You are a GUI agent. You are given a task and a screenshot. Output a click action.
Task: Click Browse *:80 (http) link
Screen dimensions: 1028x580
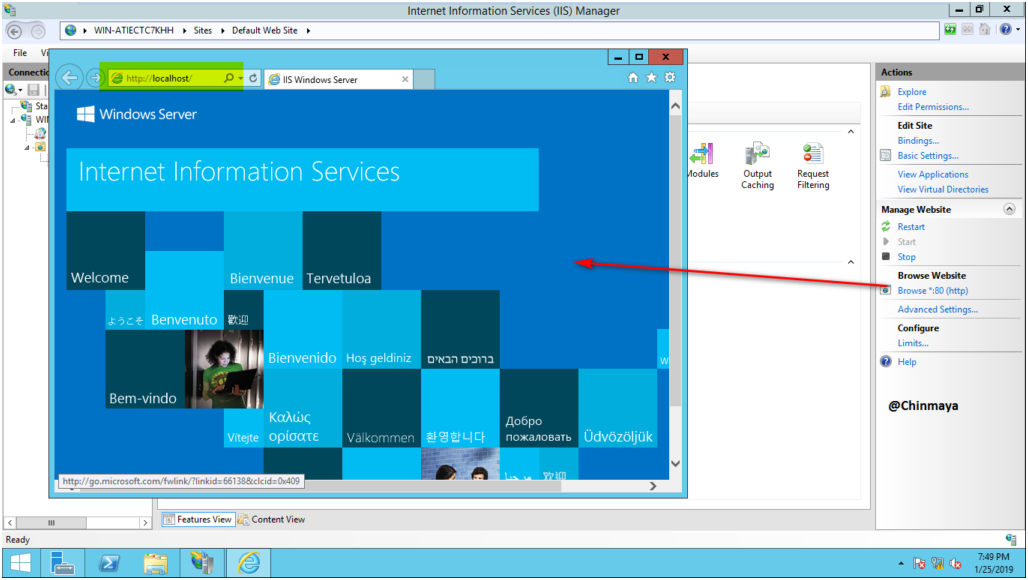tap(932, 290)
